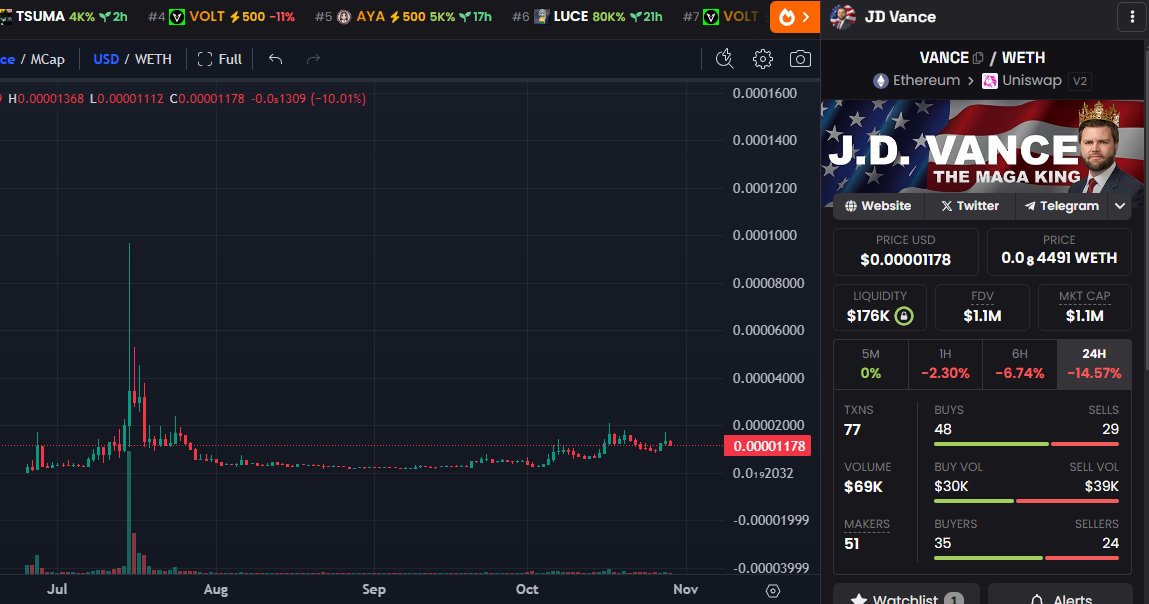1149x604 pixels.
Task: Click the MAKERS value 51
Action: (x=851, y=544)
